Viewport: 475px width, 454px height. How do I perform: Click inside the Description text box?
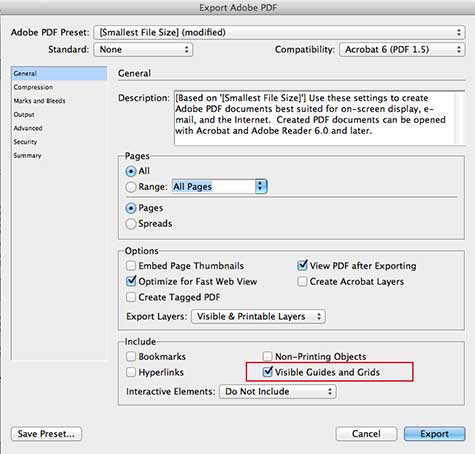(314, 118)
